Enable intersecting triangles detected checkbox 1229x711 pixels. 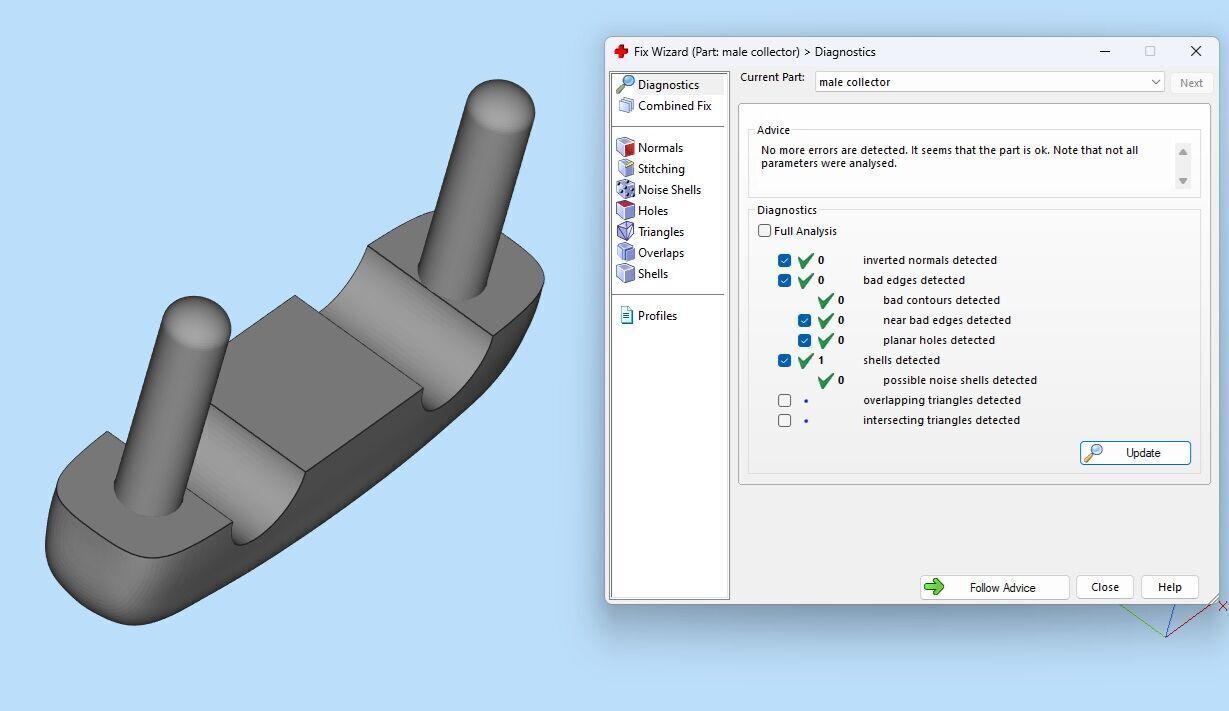784,420
